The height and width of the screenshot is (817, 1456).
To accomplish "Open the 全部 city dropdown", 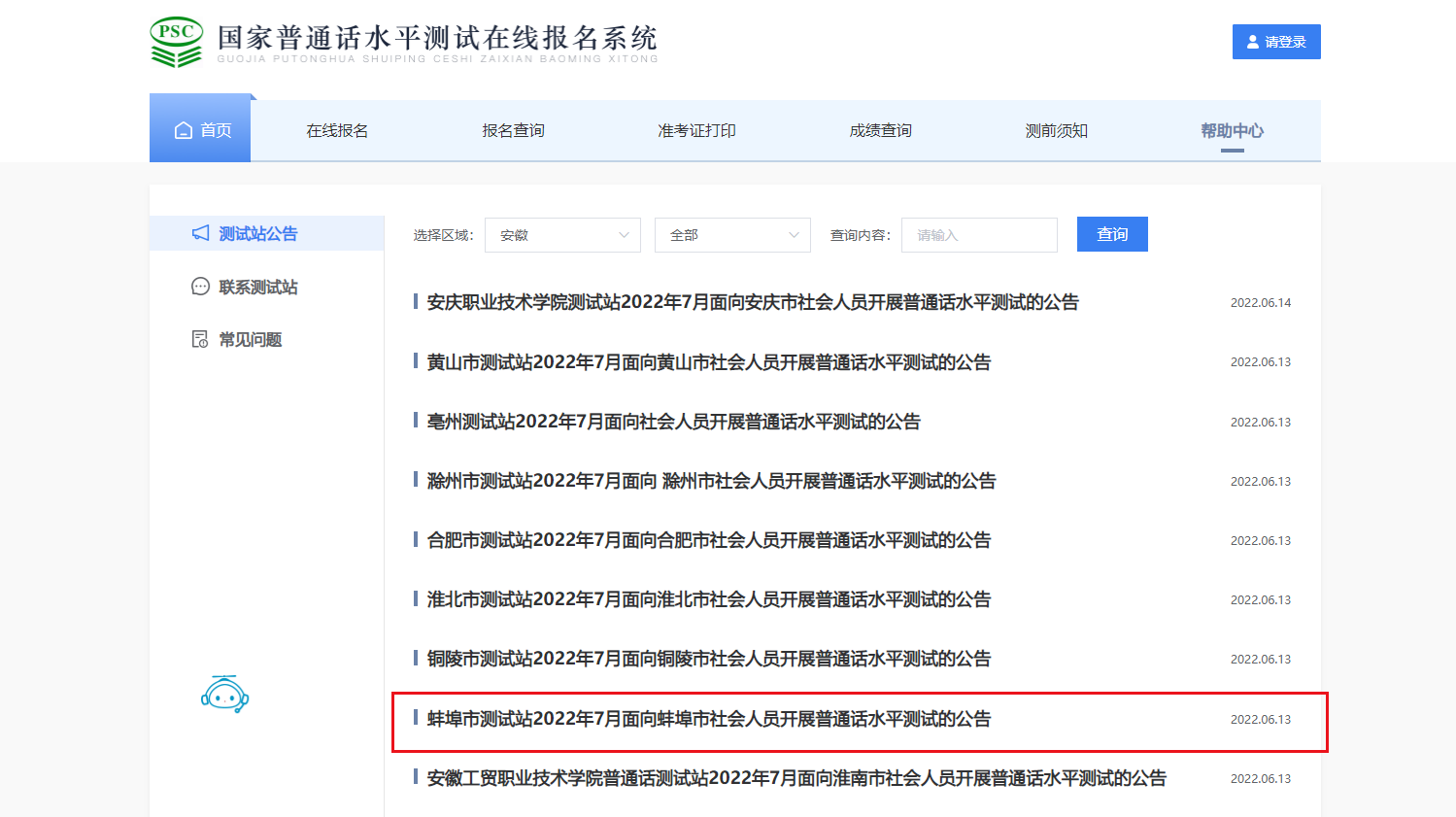I will (732, 235).
